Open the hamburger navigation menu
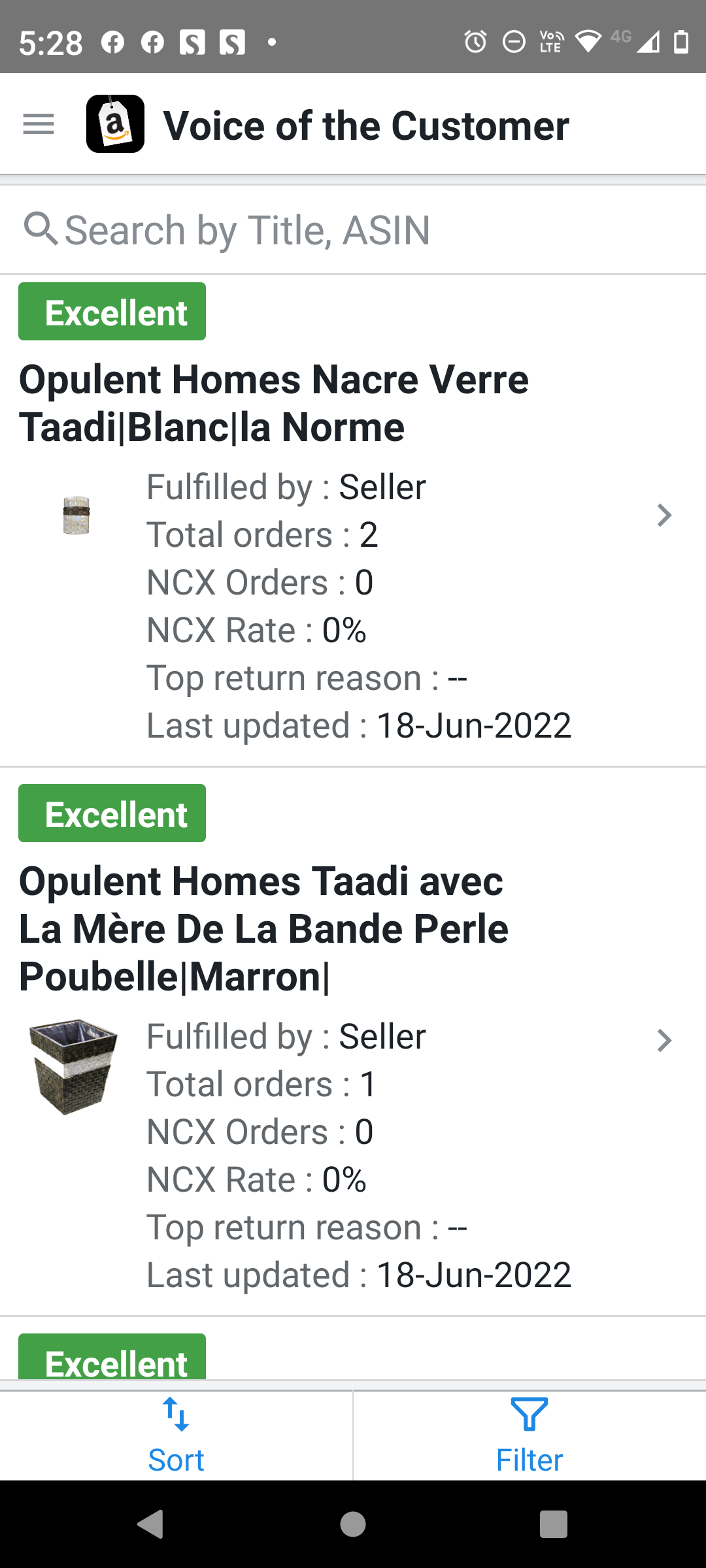 [x=39, y=124]
